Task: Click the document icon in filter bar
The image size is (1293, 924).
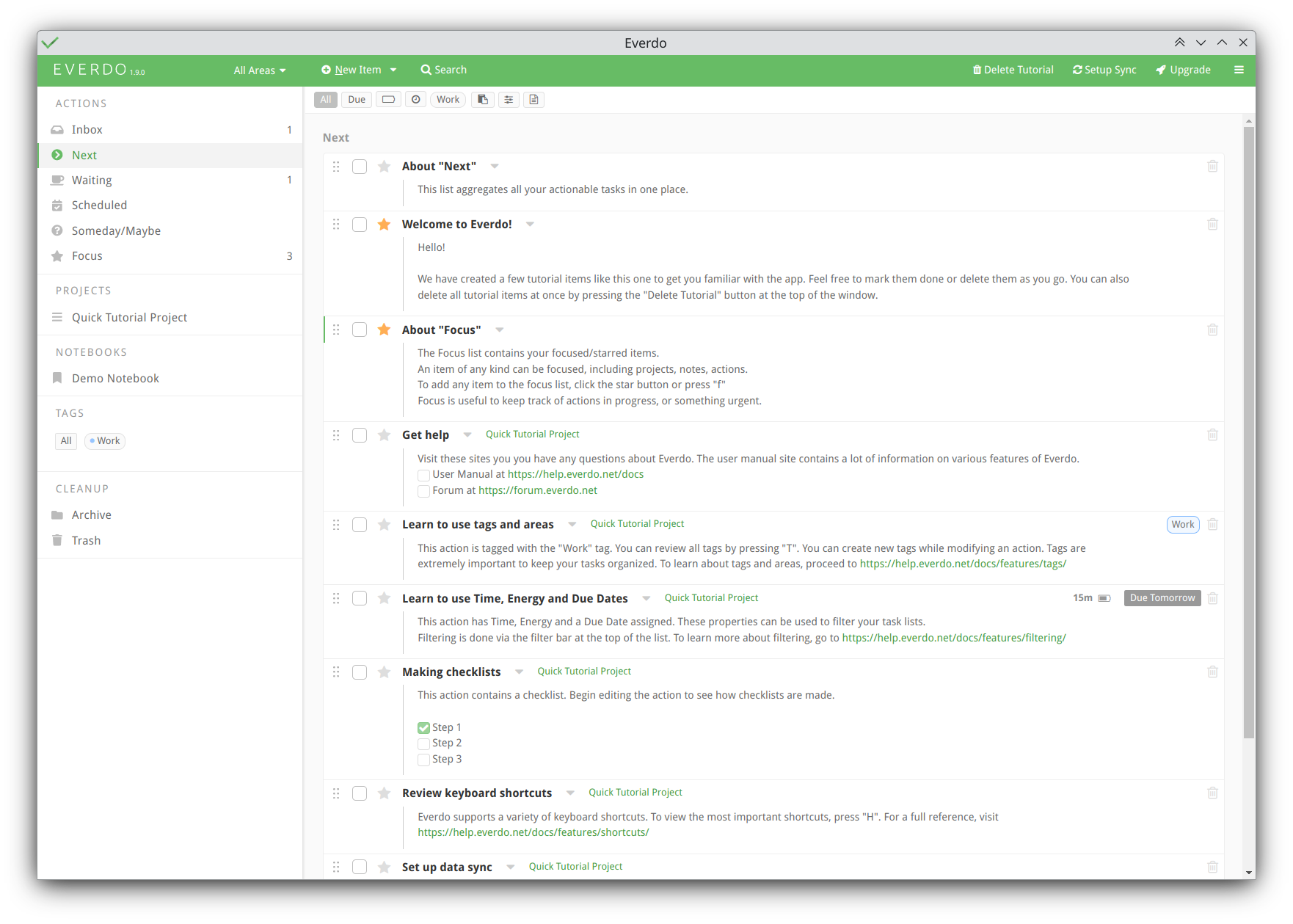Action: [x=534, y=100]
